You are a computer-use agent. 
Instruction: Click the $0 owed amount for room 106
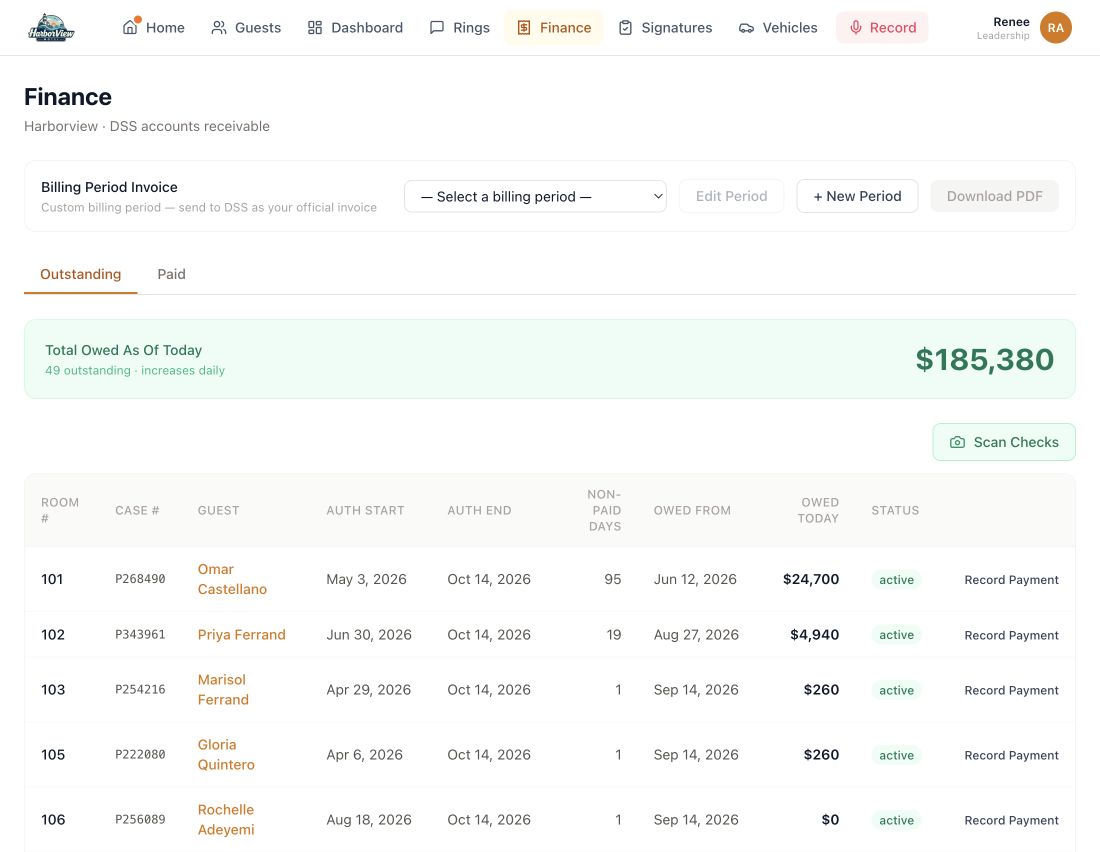830,820
